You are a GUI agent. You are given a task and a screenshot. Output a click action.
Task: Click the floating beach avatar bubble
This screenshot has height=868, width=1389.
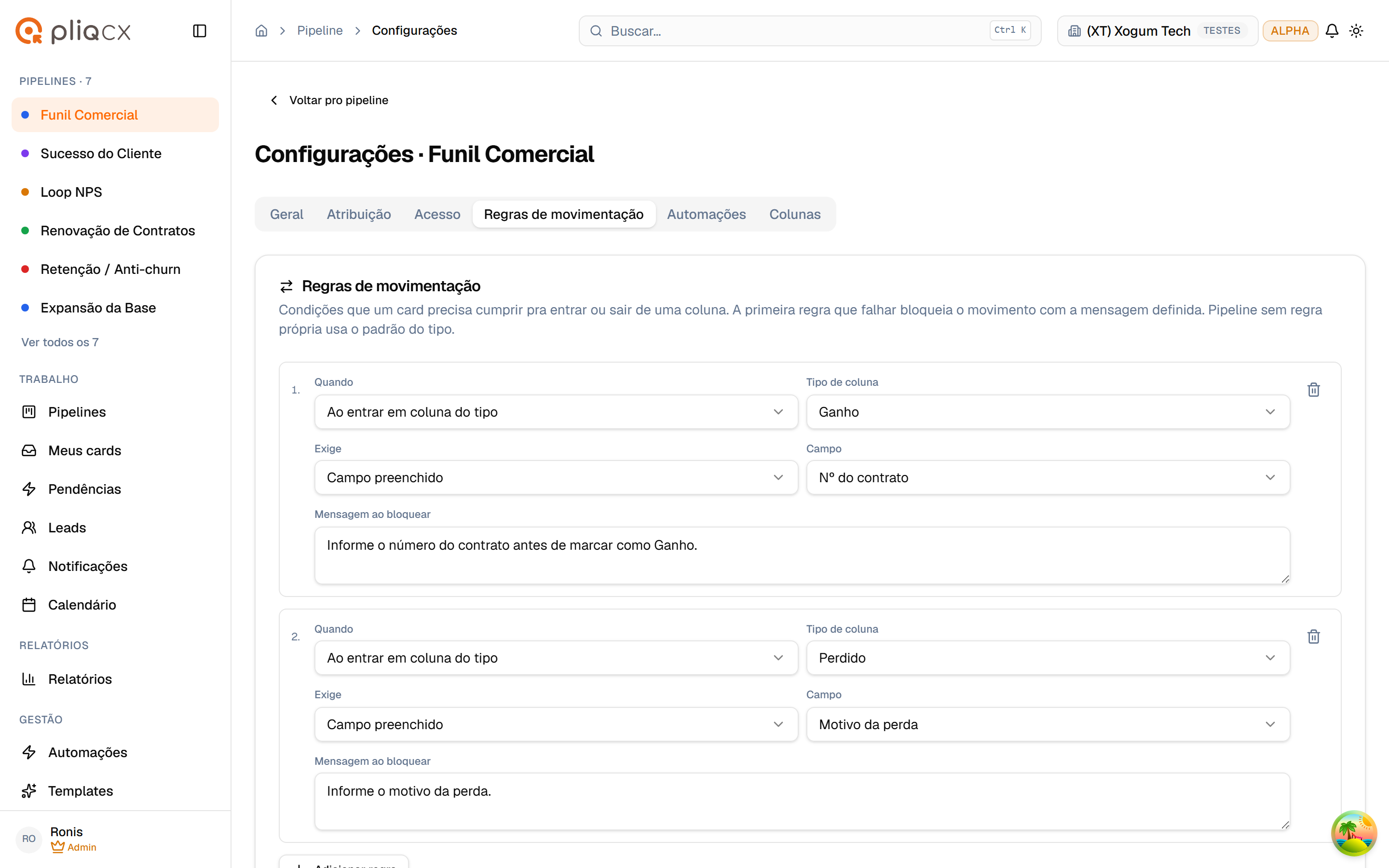point(1353,832)
